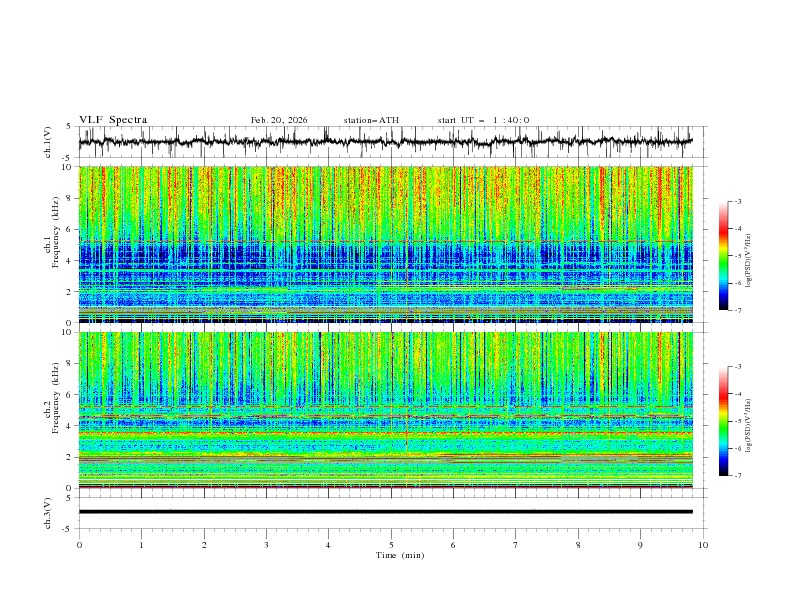Click time axis tick label '5'

[x=391, y=545]
